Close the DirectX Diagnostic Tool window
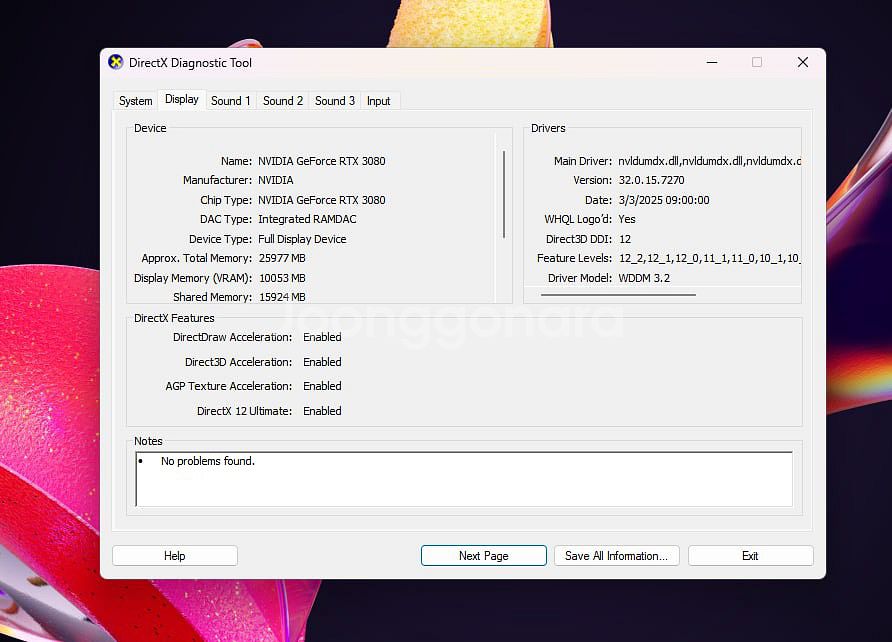The image size is (892, 642). 803,62
